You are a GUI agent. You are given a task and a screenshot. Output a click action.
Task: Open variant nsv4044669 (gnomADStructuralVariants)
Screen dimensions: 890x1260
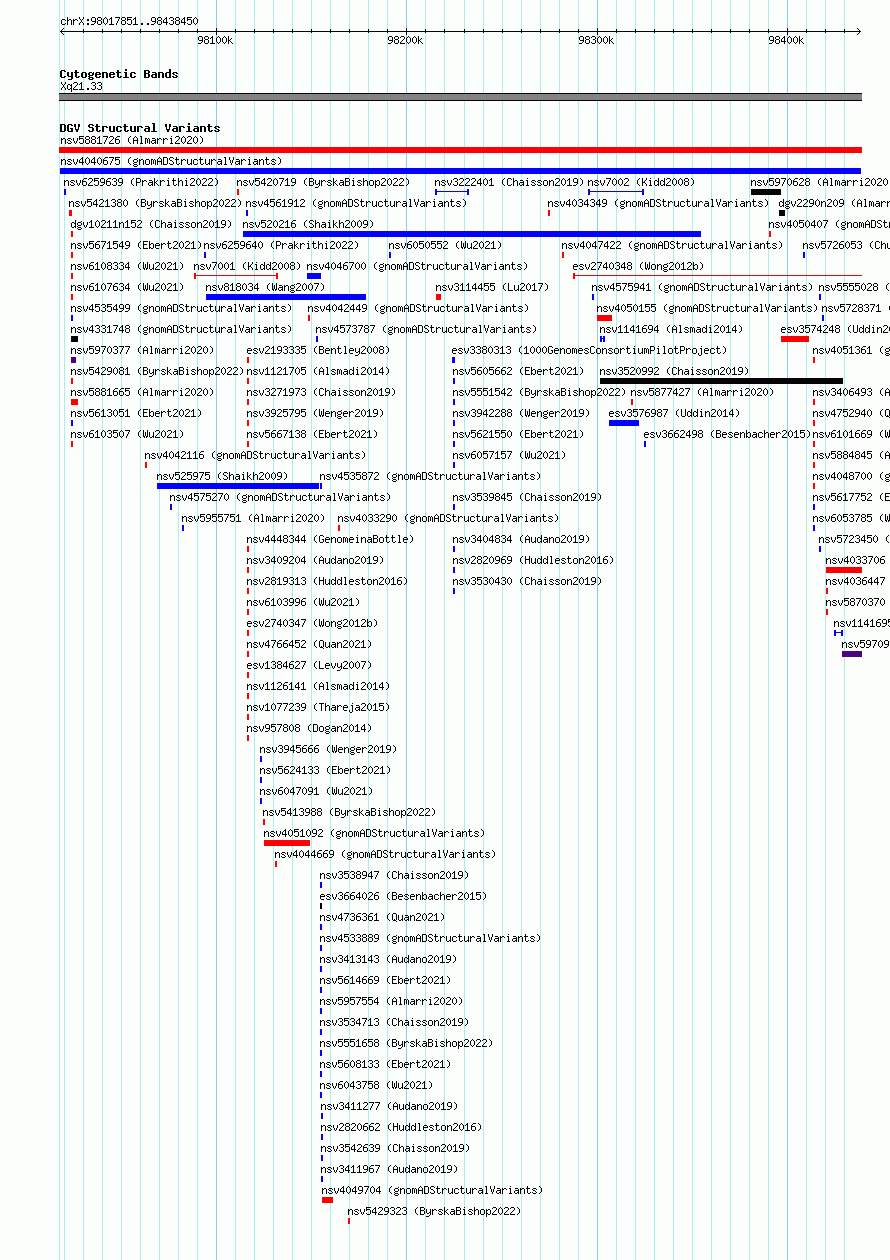pos(385,854)
